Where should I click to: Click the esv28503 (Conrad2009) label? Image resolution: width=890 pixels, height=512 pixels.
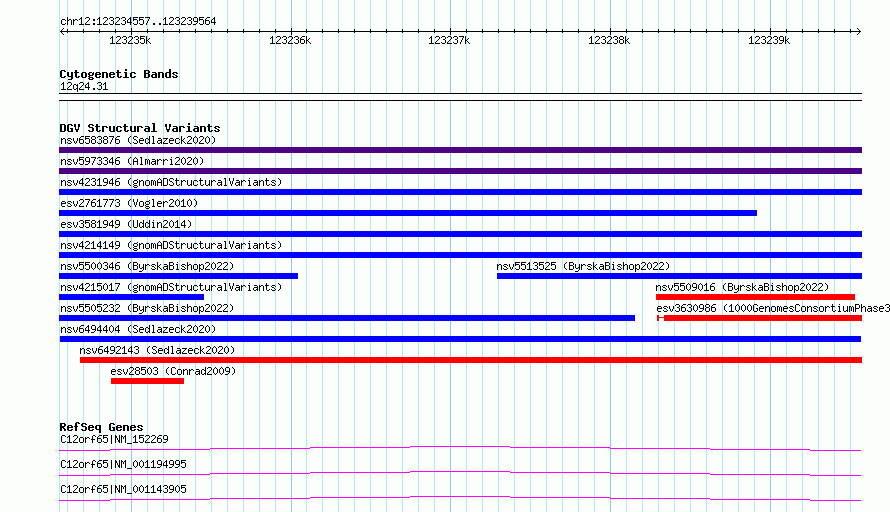(173, 371)
